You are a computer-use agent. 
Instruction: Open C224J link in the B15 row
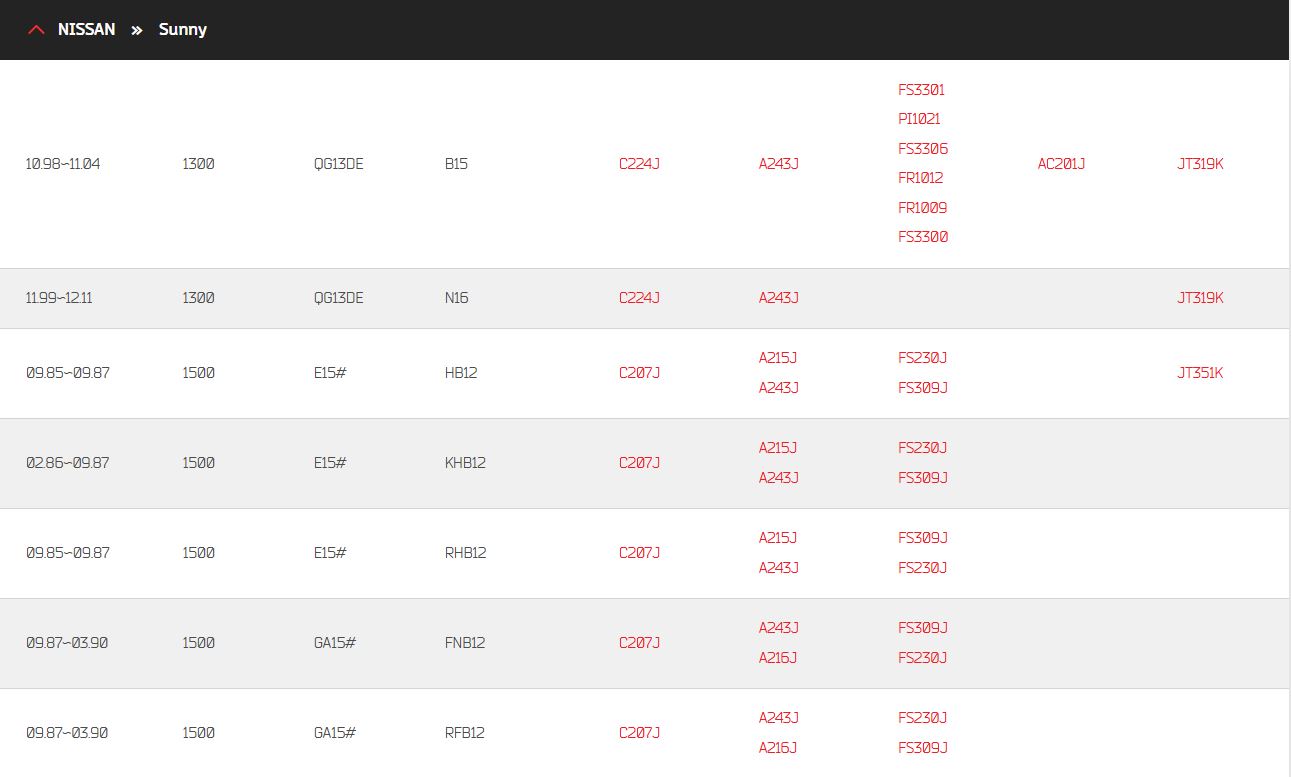(x=639, y=164)
